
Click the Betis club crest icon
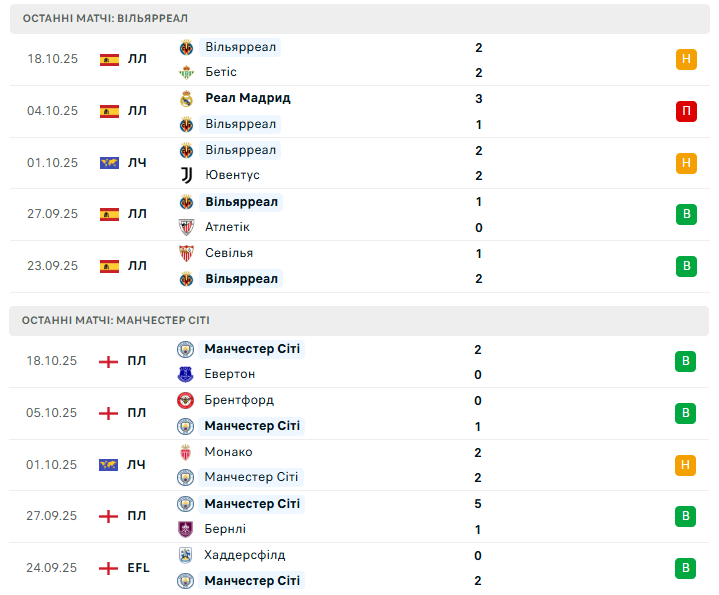pyautogui.click(x=186, y=72)
